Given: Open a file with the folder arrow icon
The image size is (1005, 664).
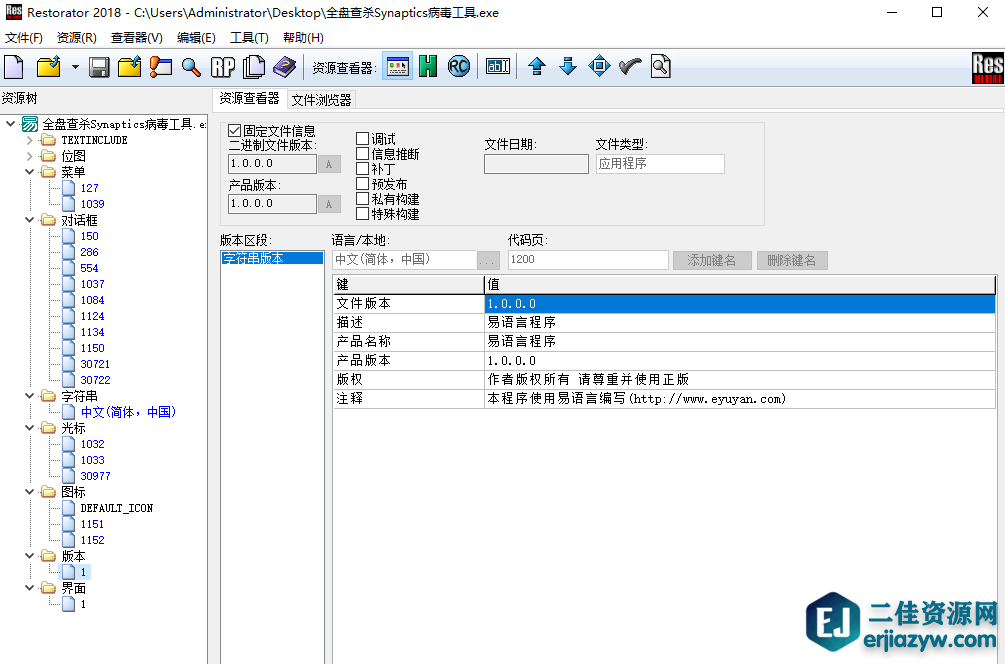Looking at the screenshot, I should point(49,67).
